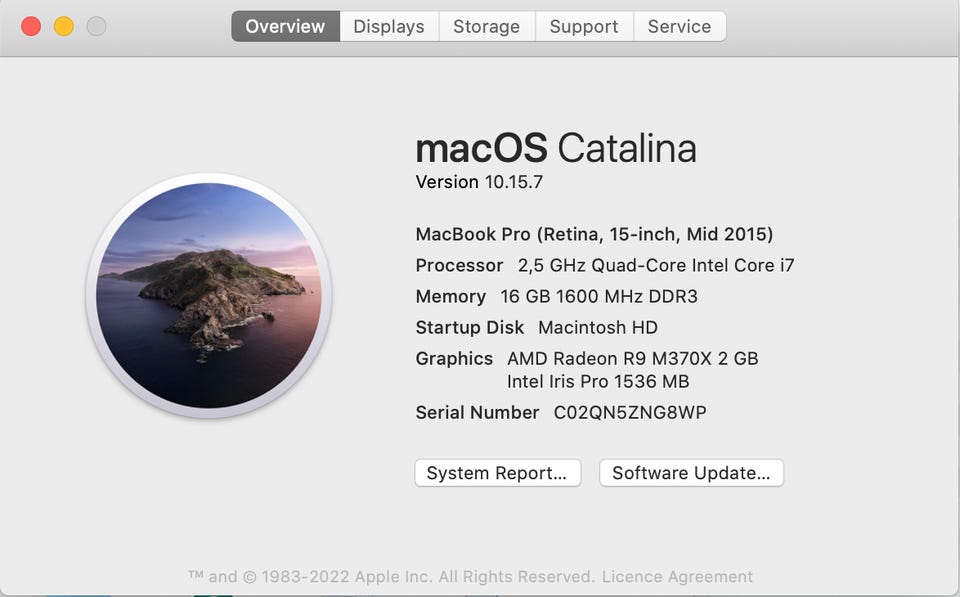Click the serial number C02QN5ZNG8WP
This screenshot has width=960, height=597.
(x=630, y=412)
